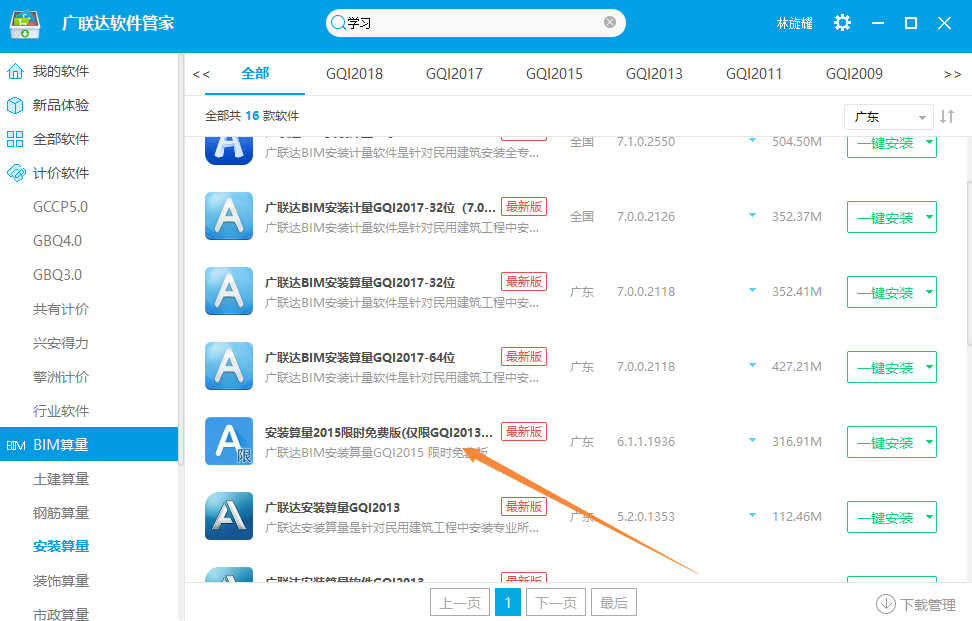Click the 广联达BIM安装算量GQI2017-64位 app icon

click(x=229, y=366)
